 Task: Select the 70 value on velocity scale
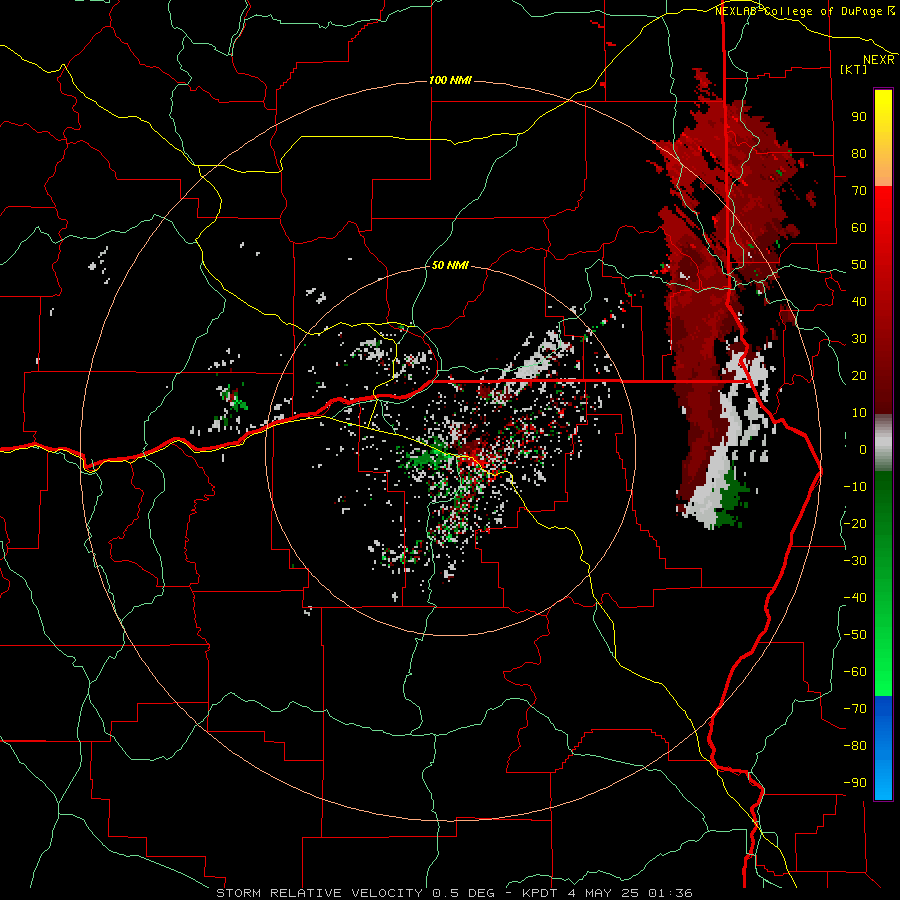(x=859, y=191)
